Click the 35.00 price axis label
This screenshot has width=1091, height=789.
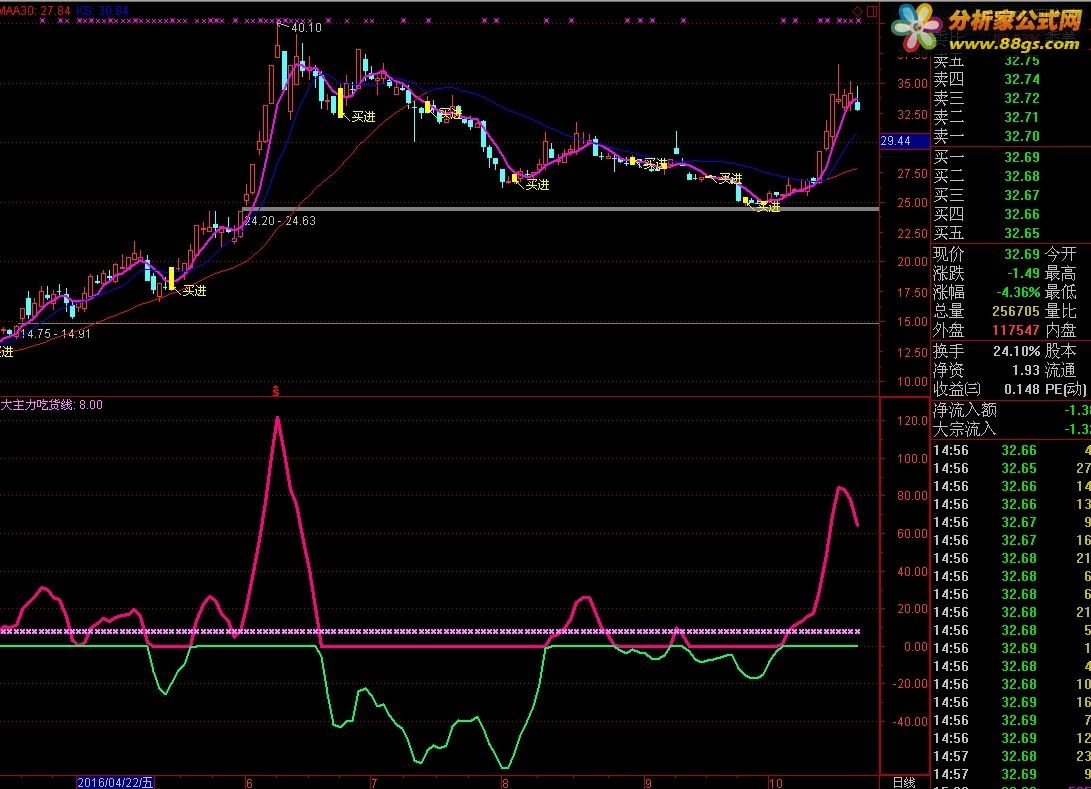coord(912,83)
